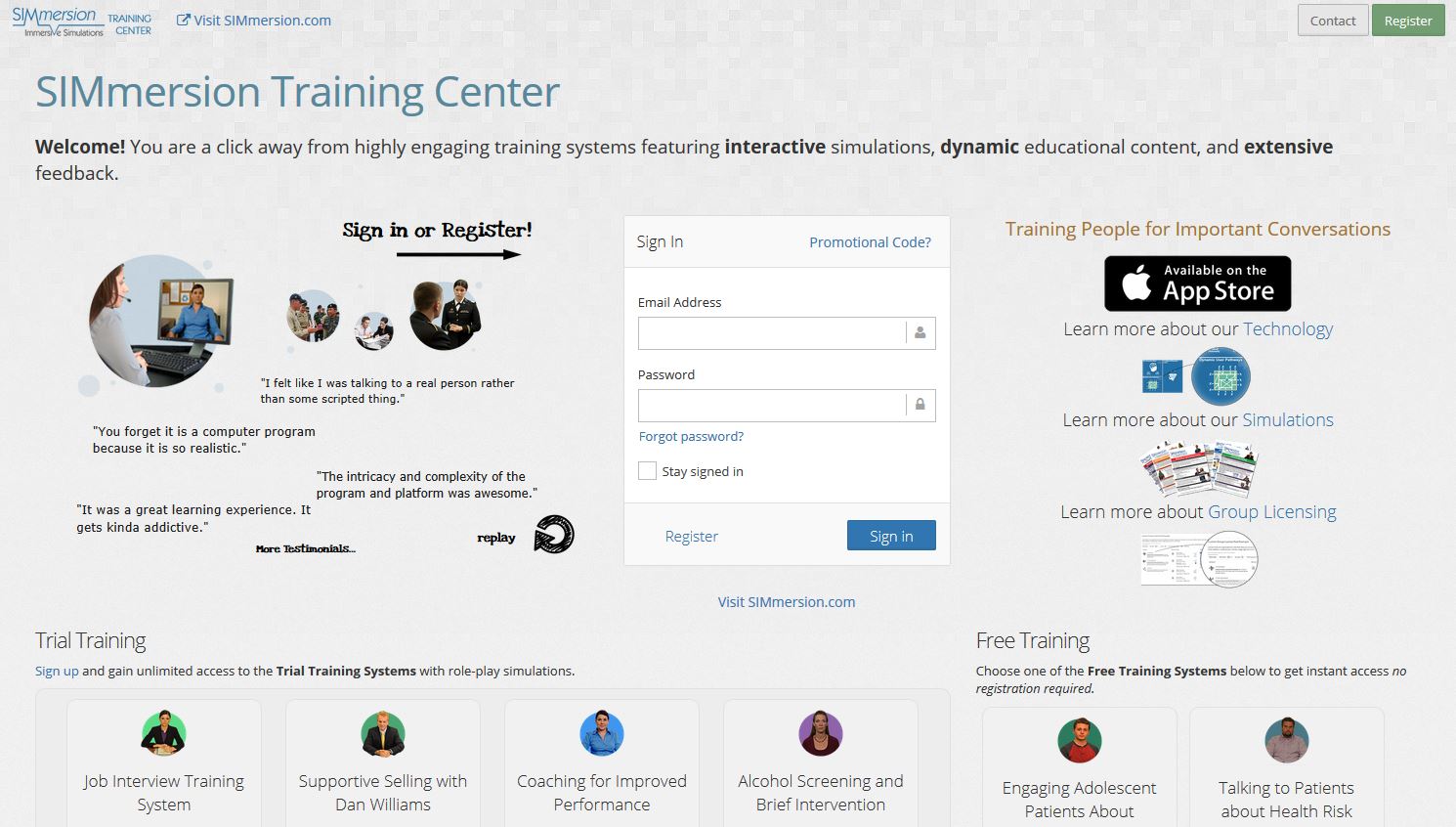The width and height of the screenshot is (1456, 827).
Task: Click the group licensing document thumbnail
Action: [x=1199, y=558]
